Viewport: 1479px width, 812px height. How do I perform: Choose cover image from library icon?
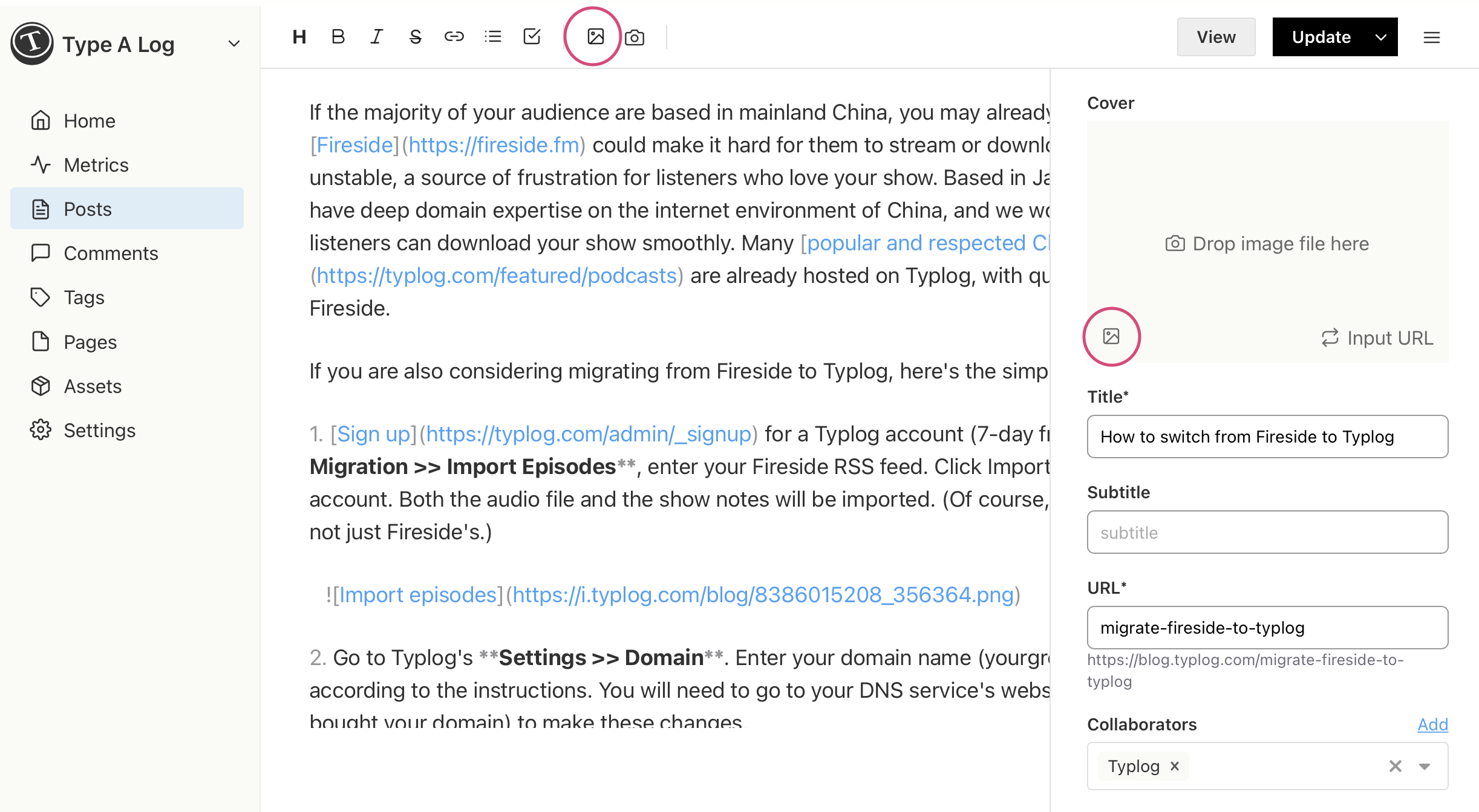tap(1111, 337)
